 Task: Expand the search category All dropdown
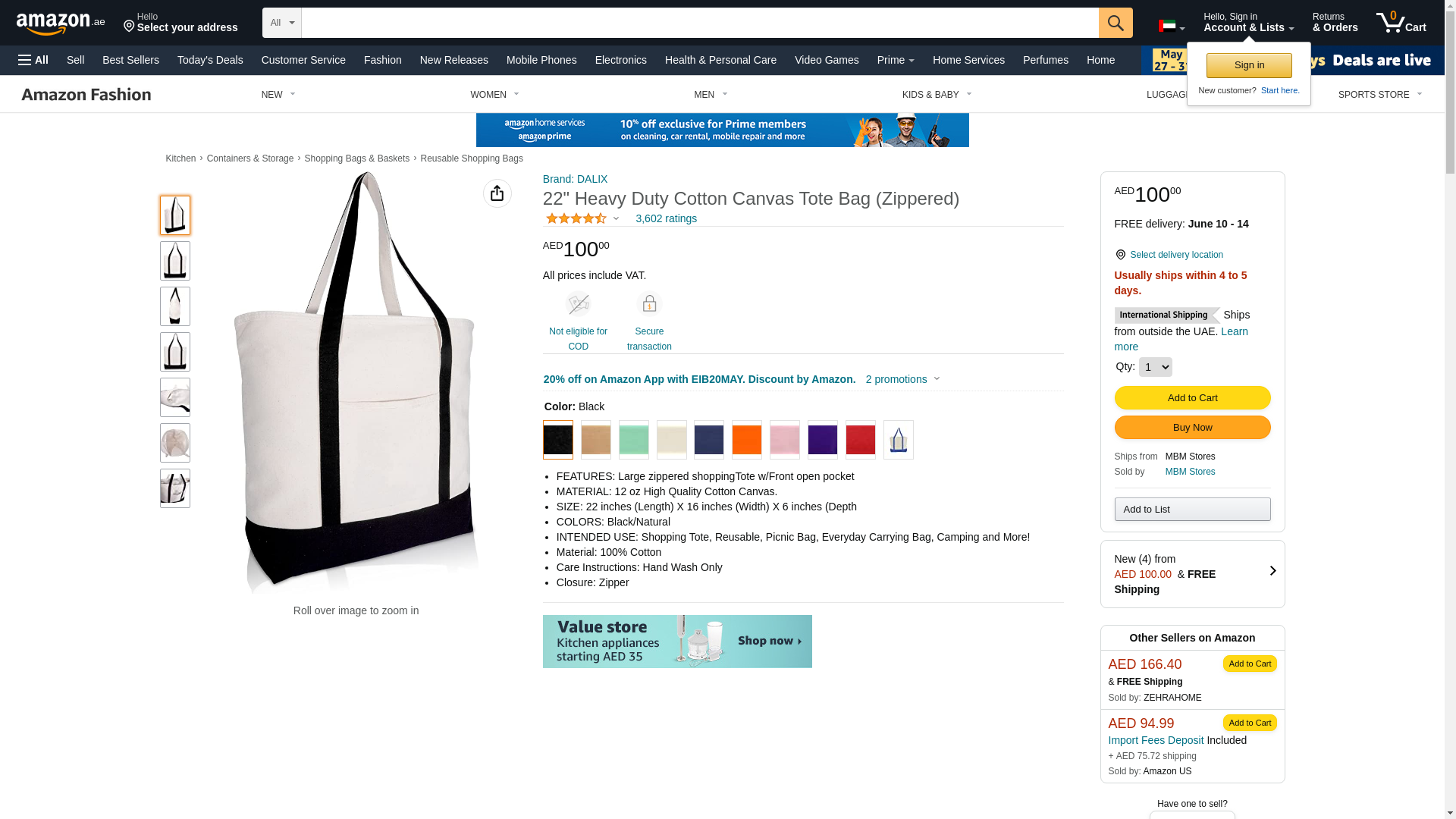pyautogui.click(x=282, y=23)
